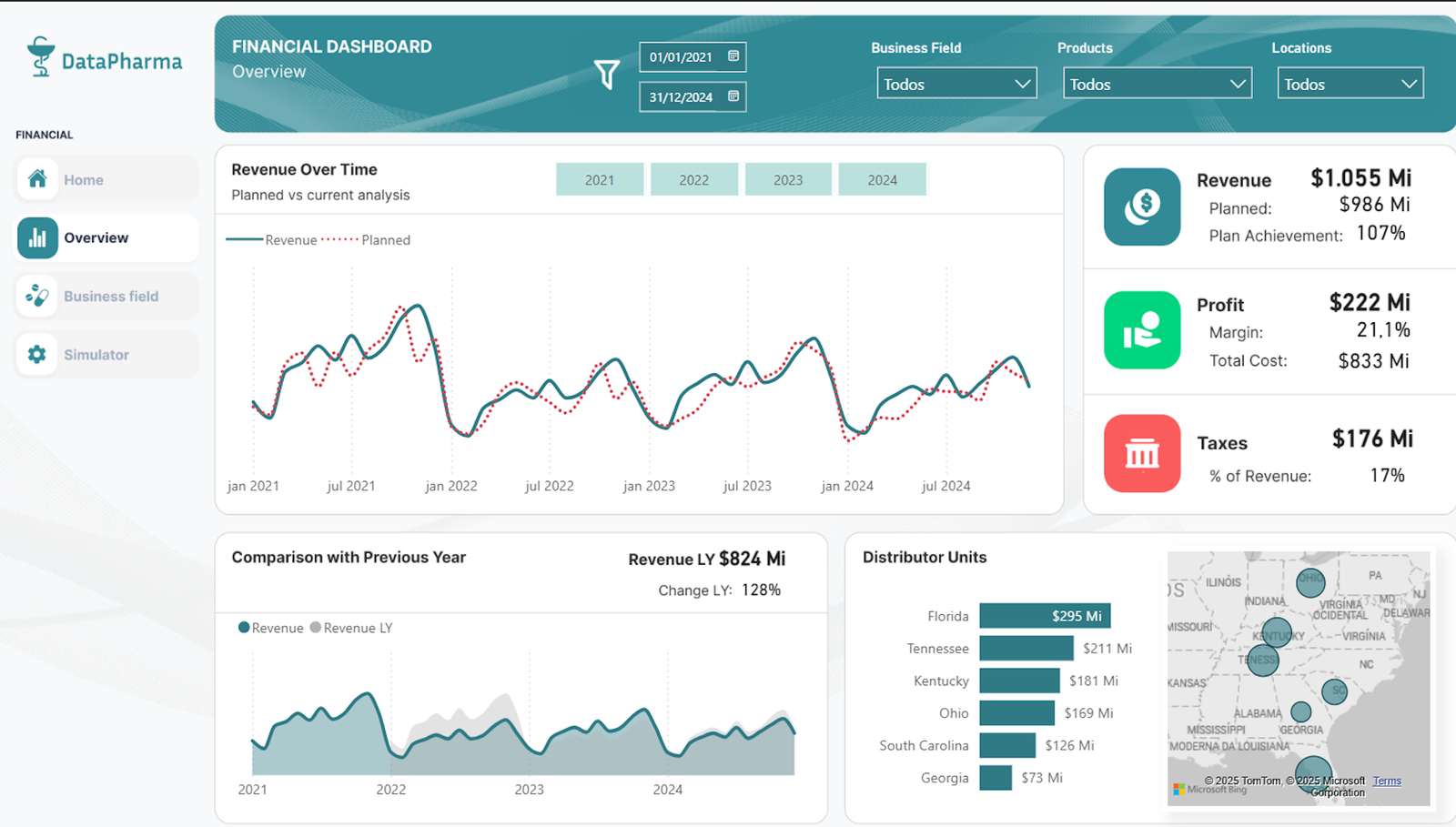Screen dimensions: 1456x827
Task: Click the Overview bar-chart icon
Action: [36, 237]
